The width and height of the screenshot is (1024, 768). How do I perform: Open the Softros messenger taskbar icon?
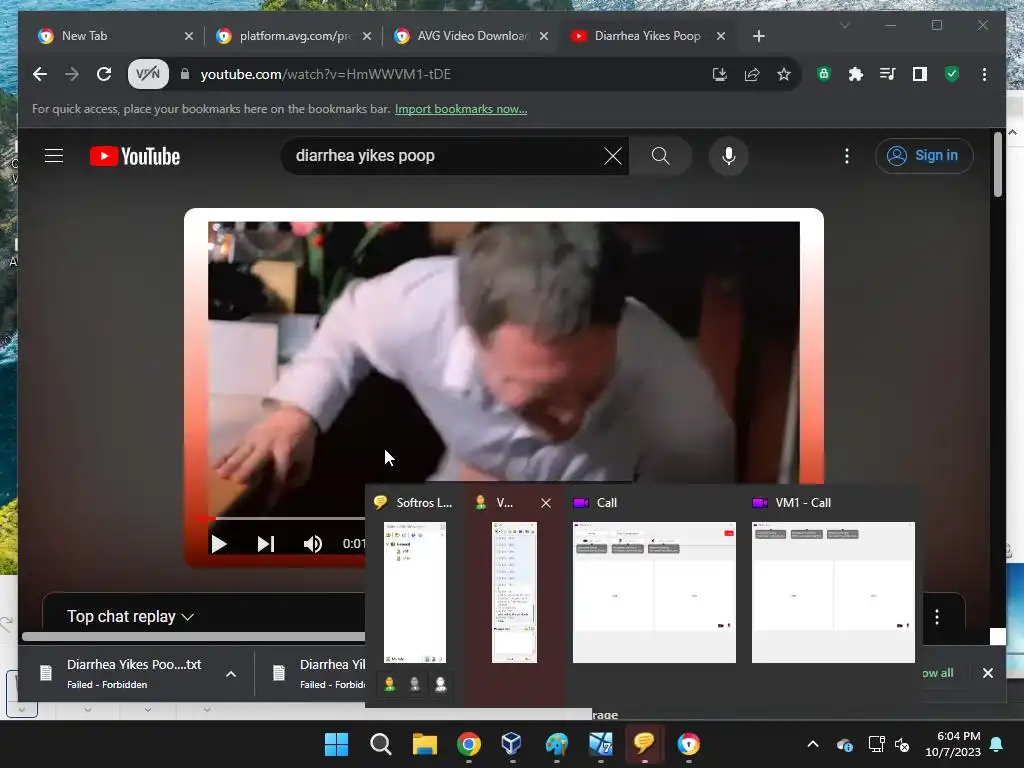pyautogui.click(x=644, y=743)
